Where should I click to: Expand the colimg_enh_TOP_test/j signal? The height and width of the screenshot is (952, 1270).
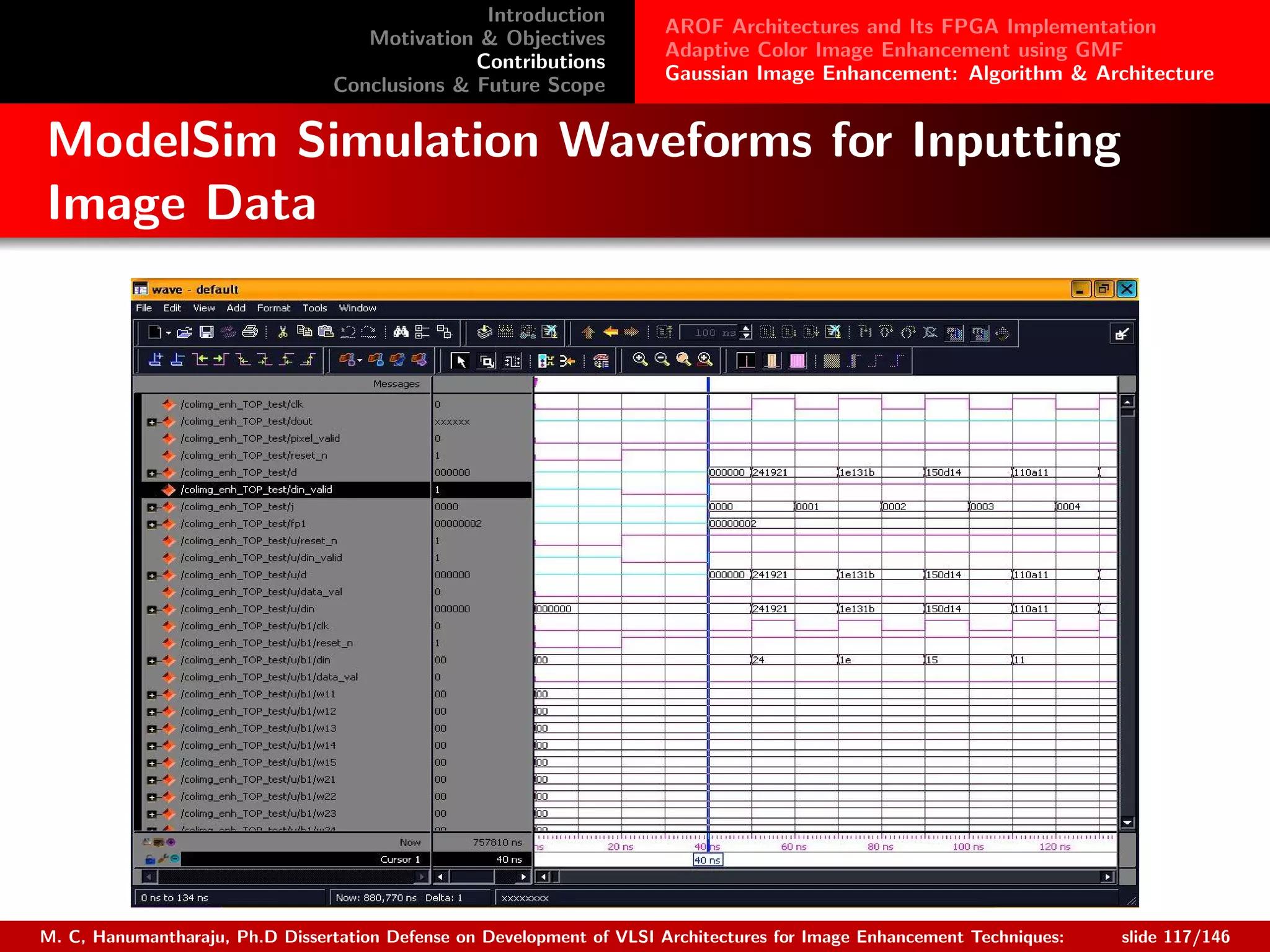pyautogui.click(x=151, y=508)
